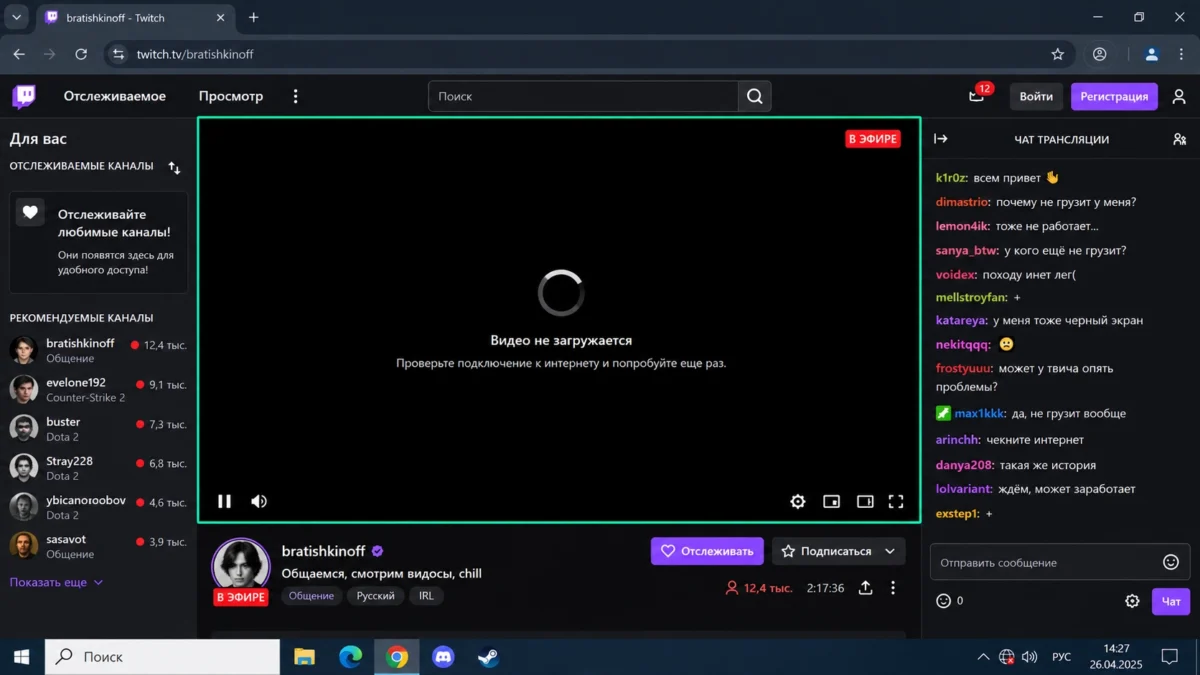Open chat settings gear icon
This screenshot has height=675, width=1200.
(x=1132, y=601)
